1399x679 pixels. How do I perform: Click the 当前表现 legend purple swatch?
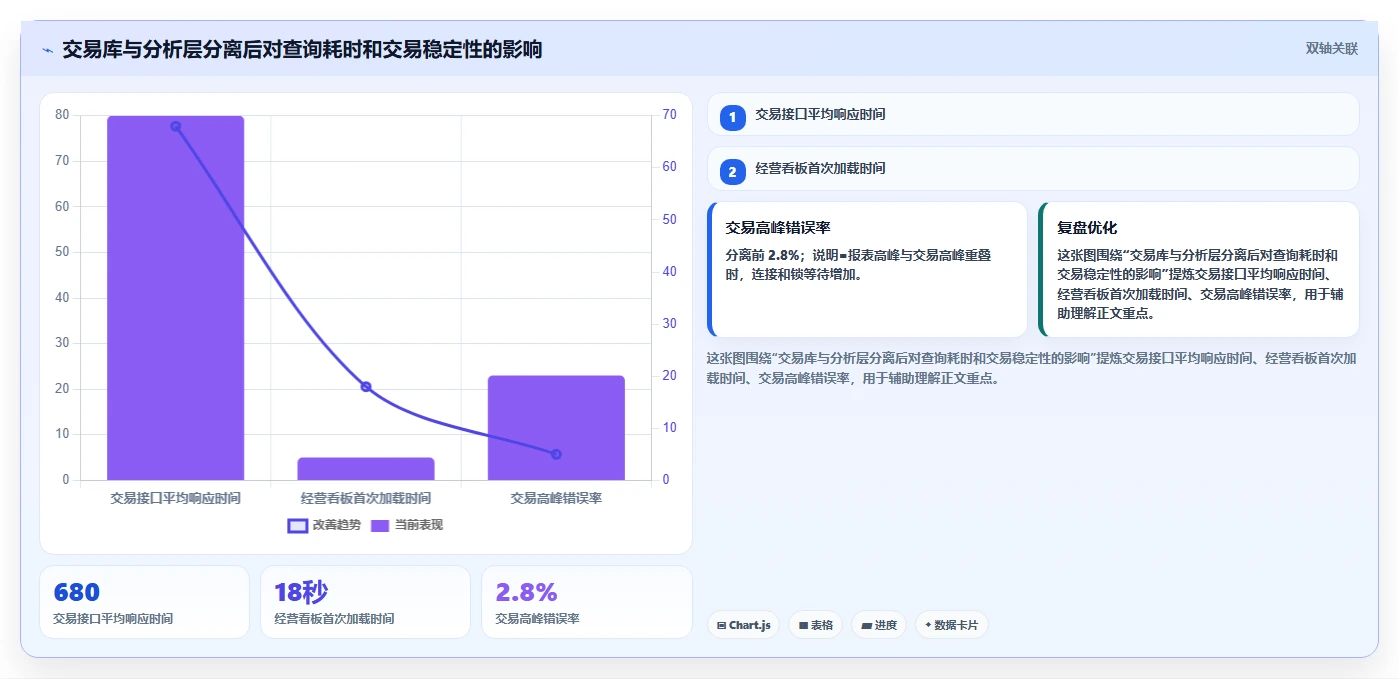coord(380,525)
